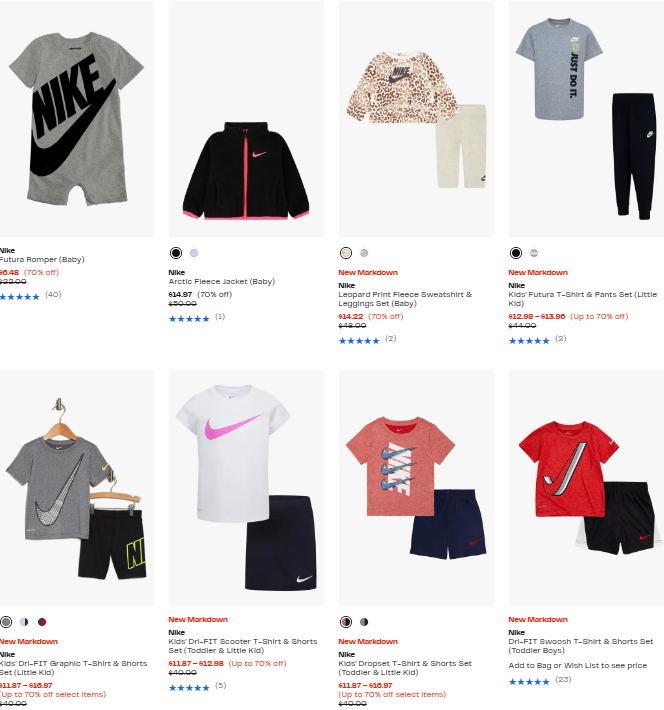The width and height of the screenshot is (664, 710).
Task: Open the Futura Romper product image
Action: (77, 119)
